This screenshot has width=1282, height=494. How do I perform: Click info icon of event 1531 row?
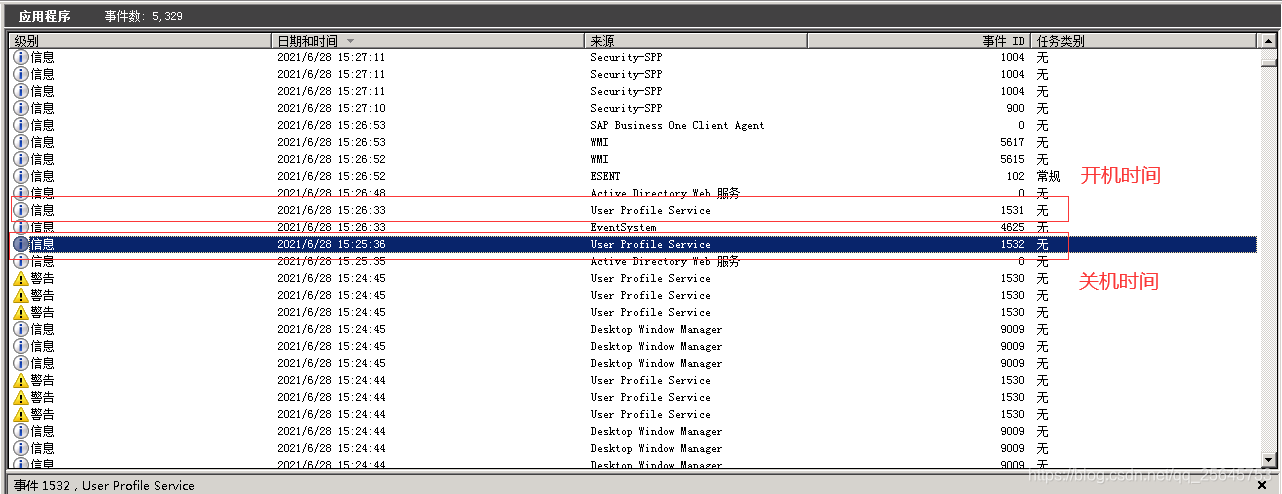21,210
